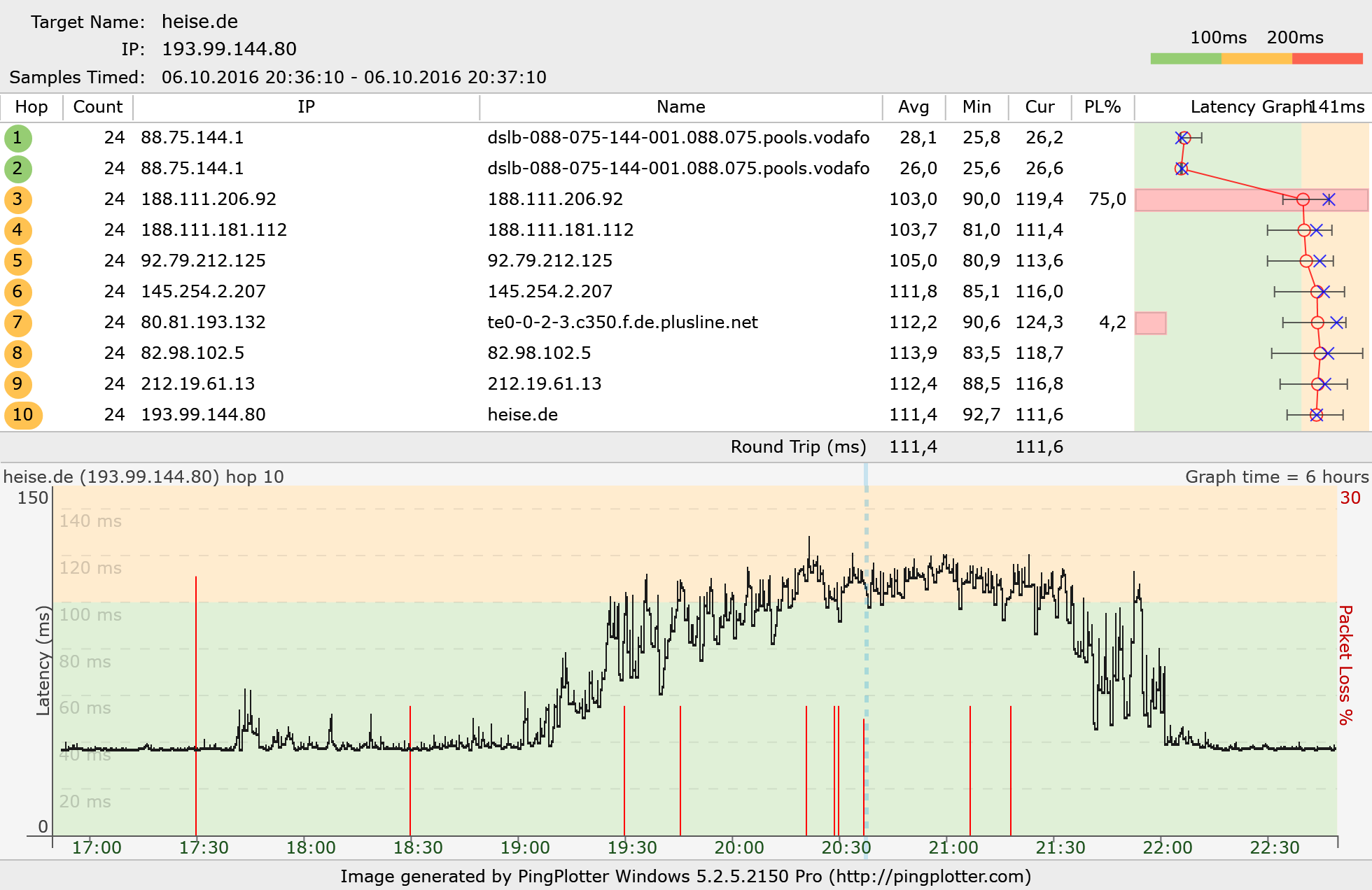Select the hop 10 heise.de circle icon
This screenshot has height=890, width=1372.
23,415
